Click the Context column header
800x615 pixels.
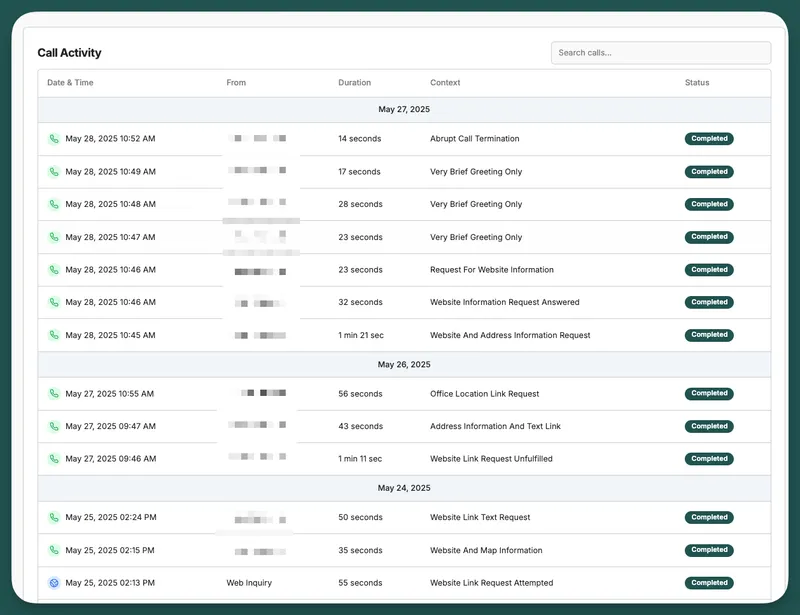445,83
